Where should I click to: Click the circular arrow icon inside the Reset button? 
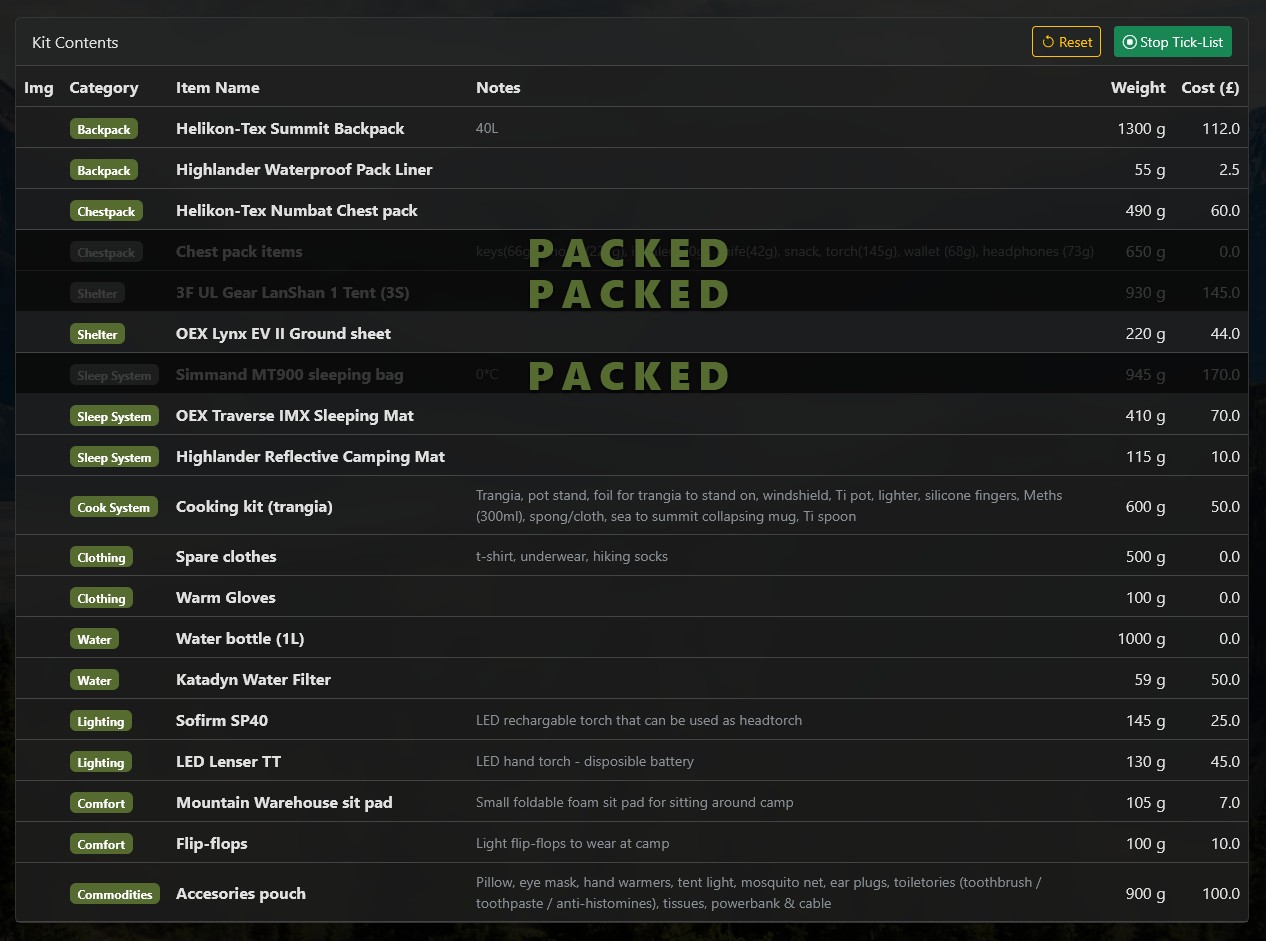pyautogui.click(x=1047, y=42)
